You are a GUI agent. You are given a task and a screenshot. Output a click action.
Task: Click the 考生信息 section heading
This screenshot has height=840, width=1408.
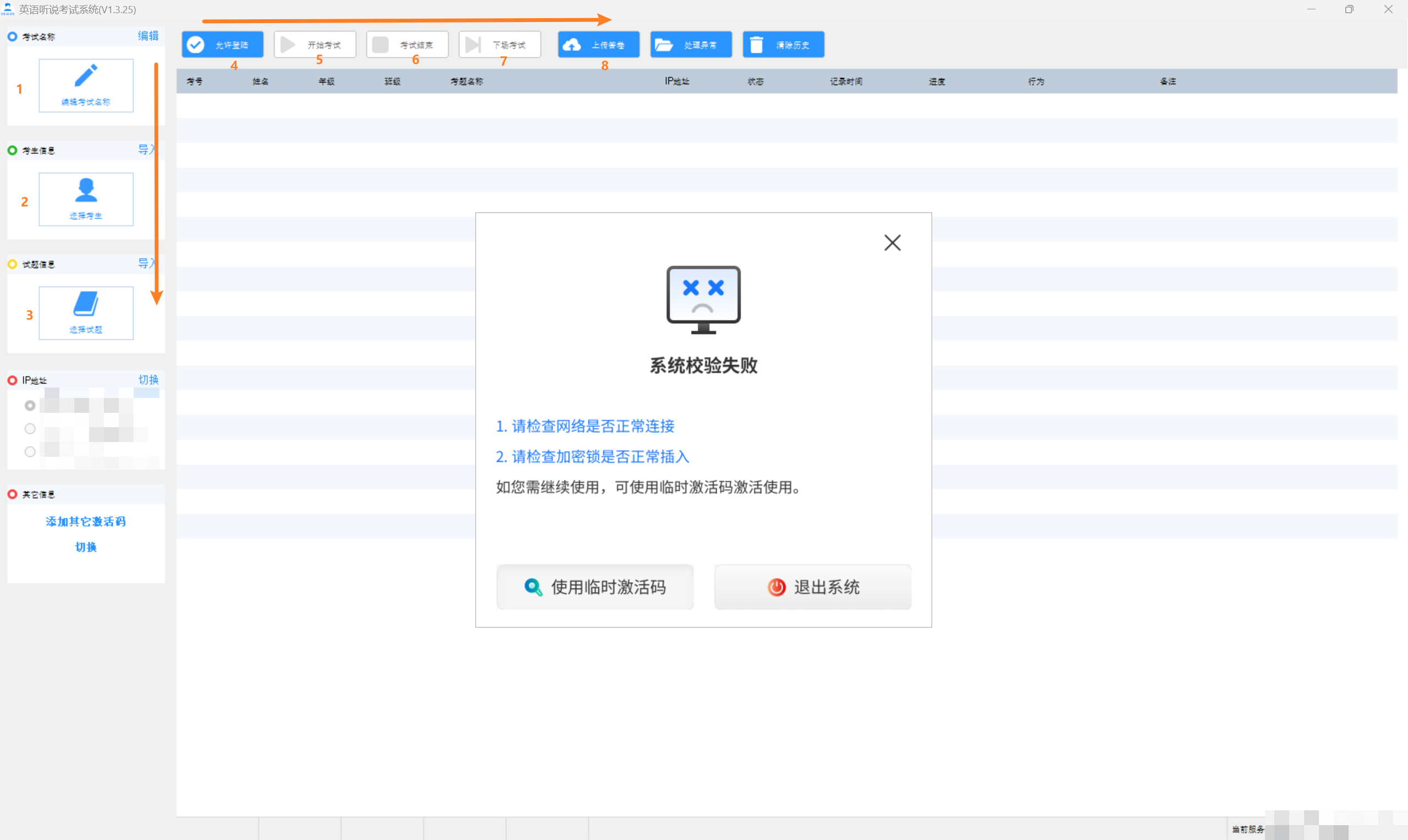coord(38,151)
